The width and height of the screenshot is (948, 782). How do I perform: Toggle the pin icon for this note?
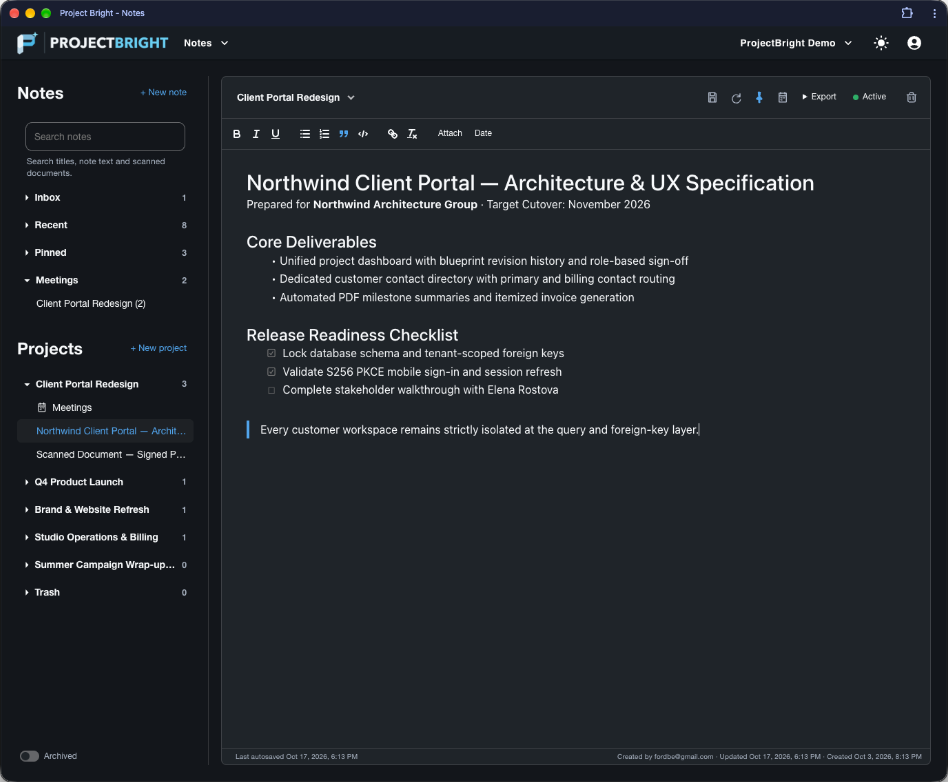click(x=759, y=97)
